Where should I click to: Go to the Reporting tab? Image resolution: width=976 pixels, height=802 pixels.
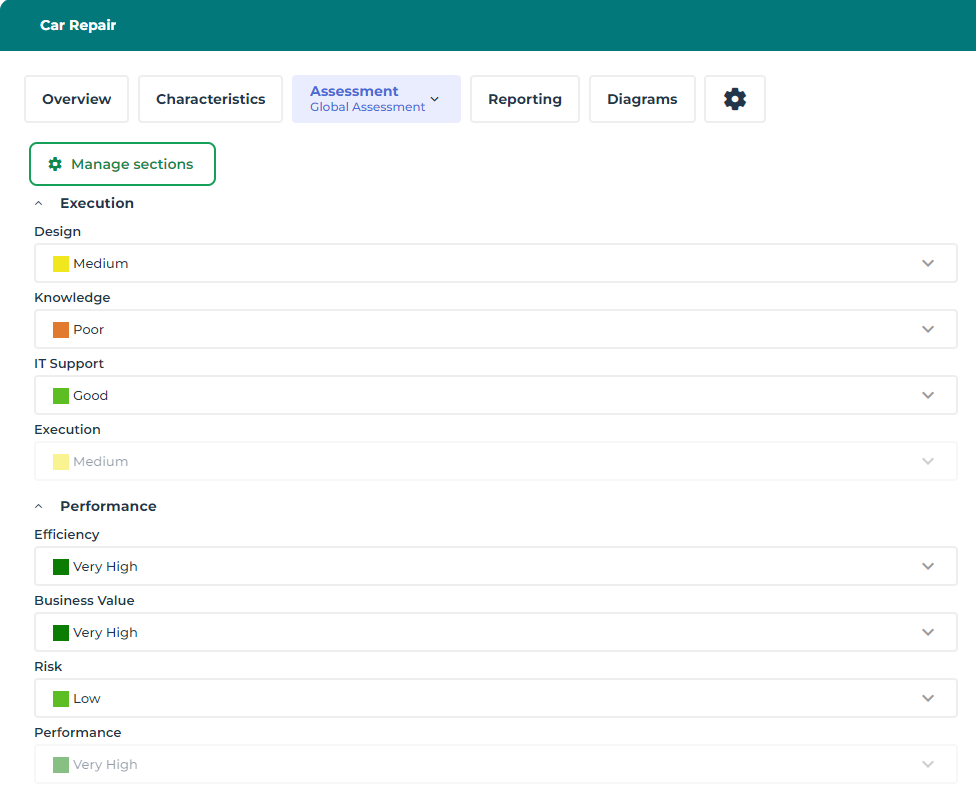tap(525, 99)
